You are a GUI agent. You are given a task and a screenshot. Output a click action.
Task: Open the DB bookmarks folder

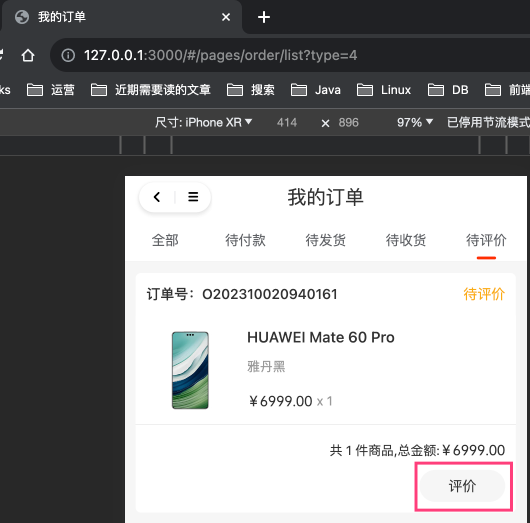pyautogui.click(x=448, y=90)
